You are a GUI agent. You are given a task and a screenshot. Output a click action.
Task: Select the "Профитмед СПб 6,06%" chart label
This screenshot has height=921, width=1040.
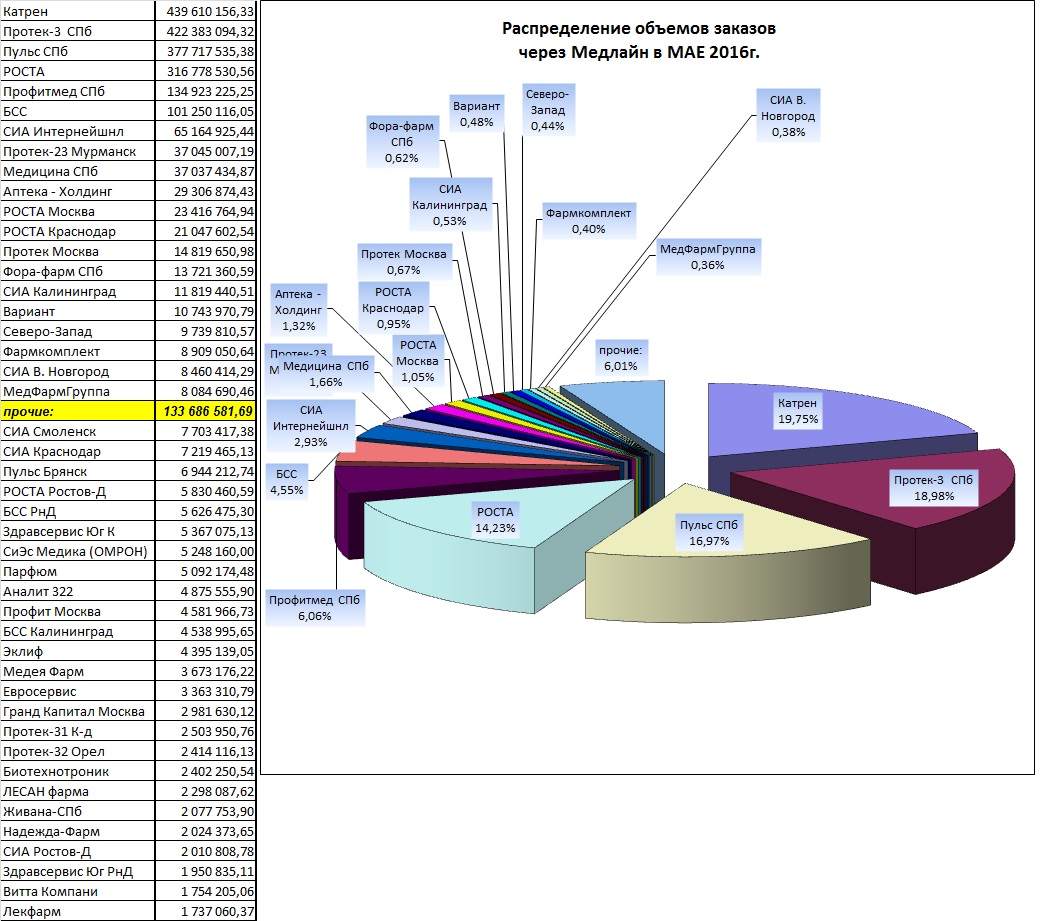click(x=314, y=608)
